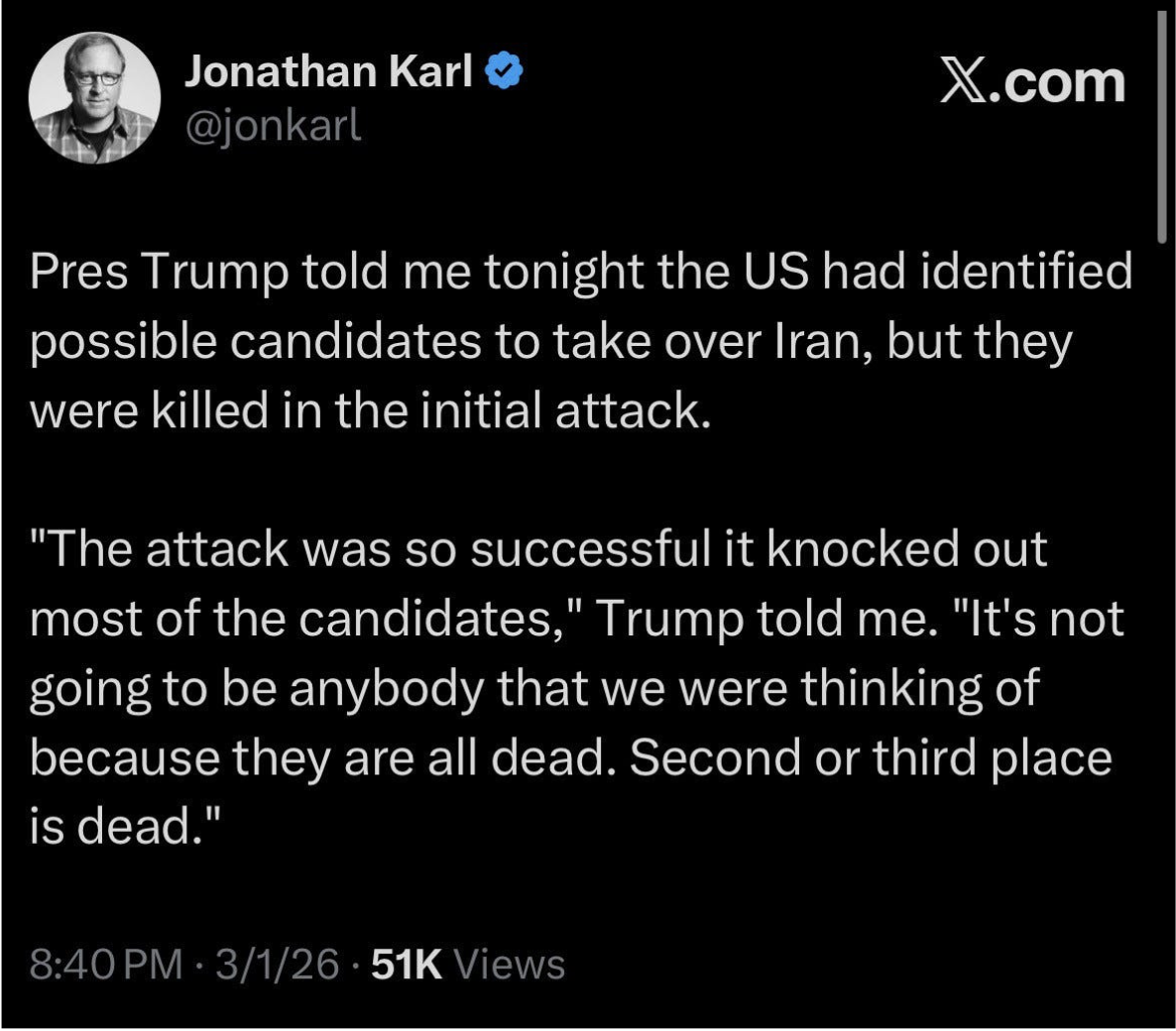Click the line starting 'going to be anybody'
Viewport: 1176px width, 1031px height.
click(x=534, y=689)
